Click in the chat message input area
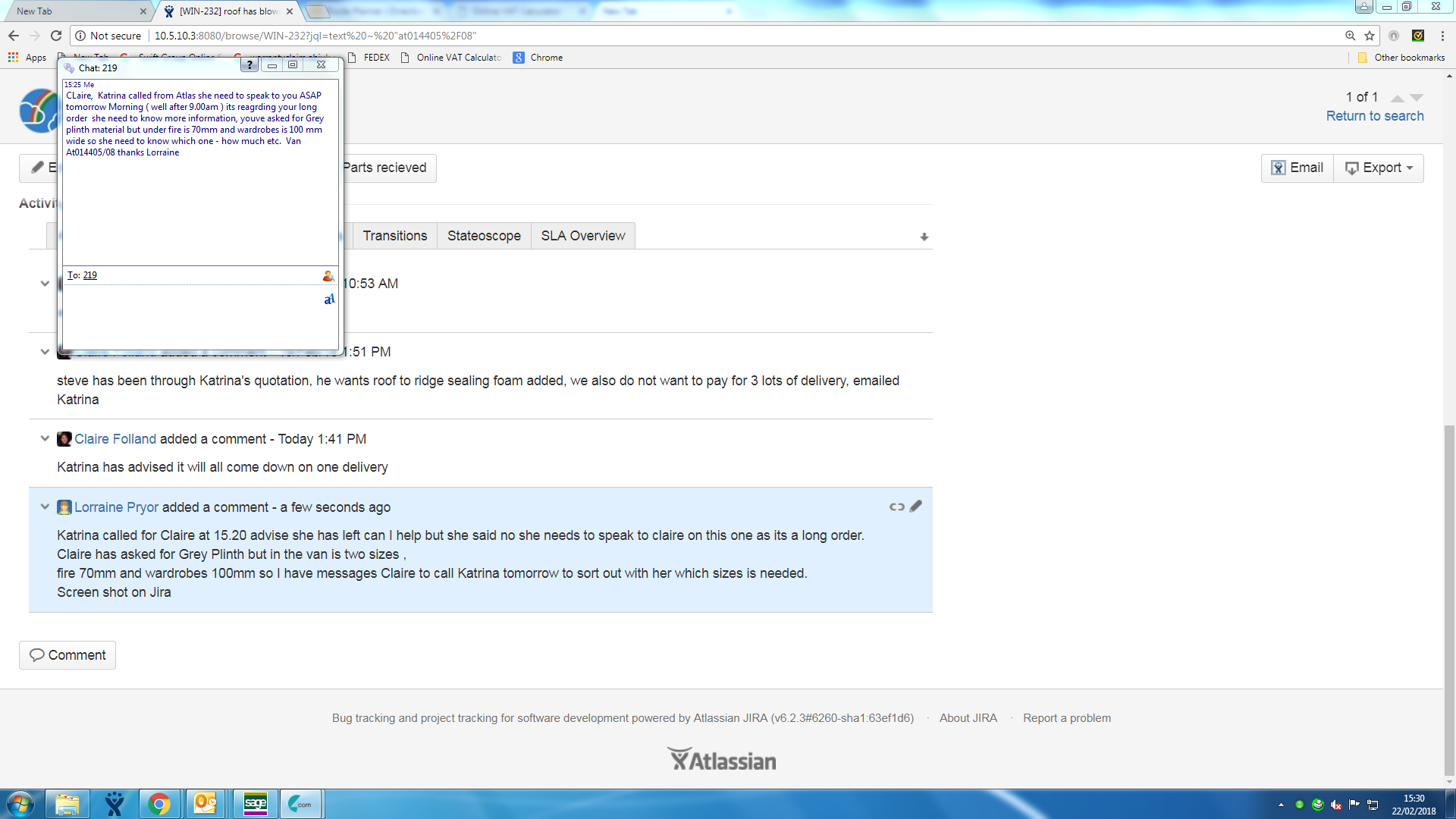The width and height of the screenshot is (1456, 819). (190, 318)
